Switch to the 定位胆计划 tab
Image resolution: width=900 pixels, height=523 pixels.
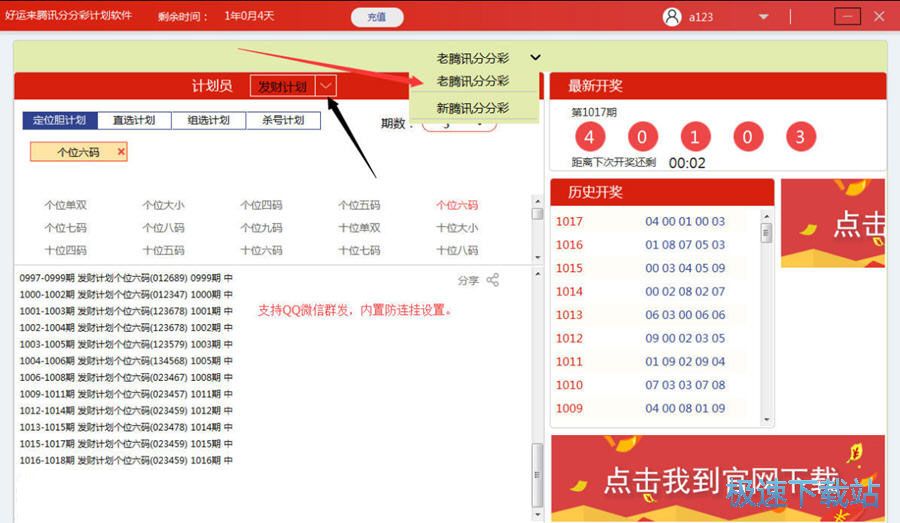coord(60,120)
